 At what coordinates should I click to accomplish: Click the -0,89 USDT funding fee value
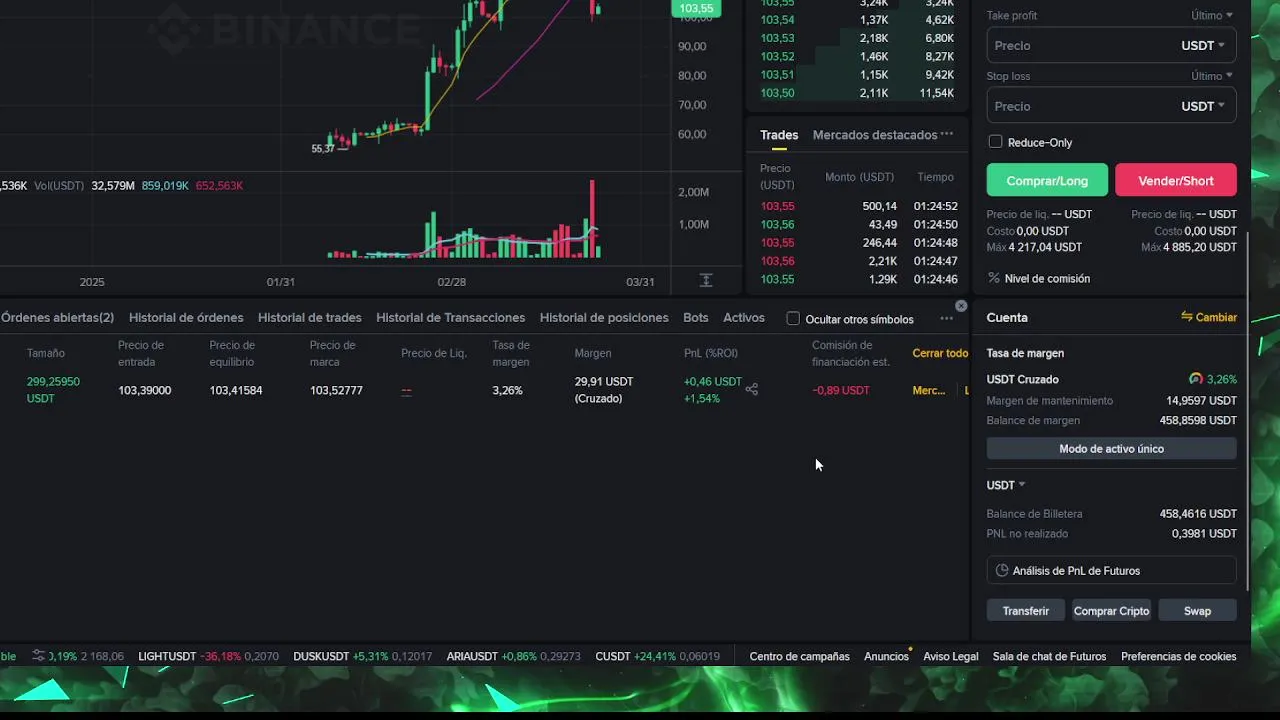pyautogui.click(x=841, y=390)
